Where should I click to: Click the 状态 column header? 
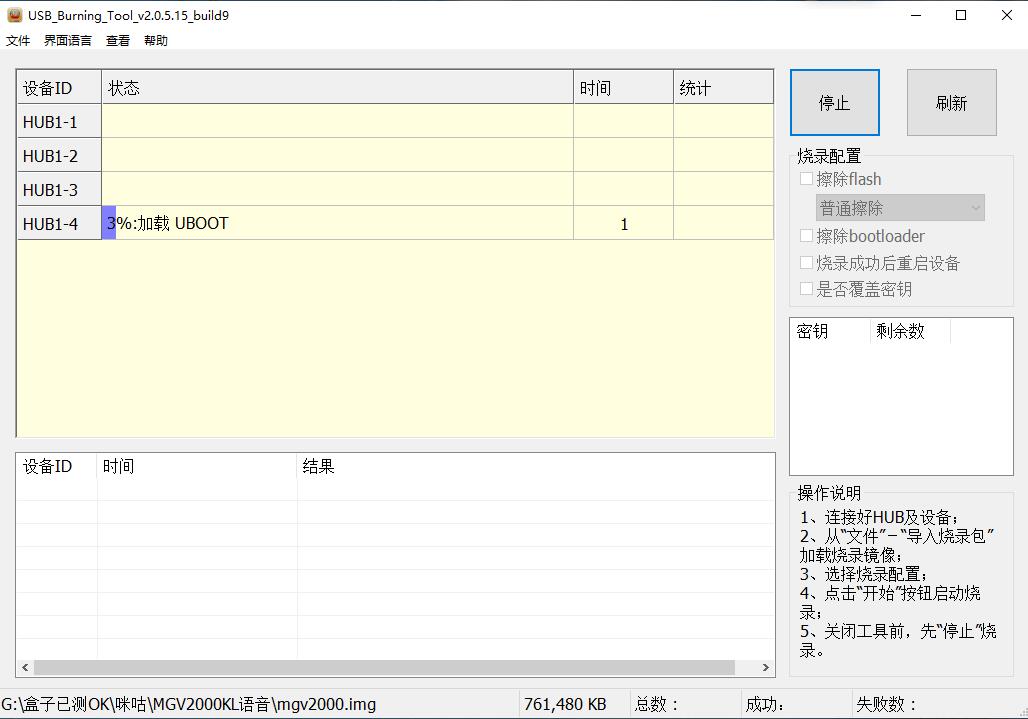[x=337, y=88]
